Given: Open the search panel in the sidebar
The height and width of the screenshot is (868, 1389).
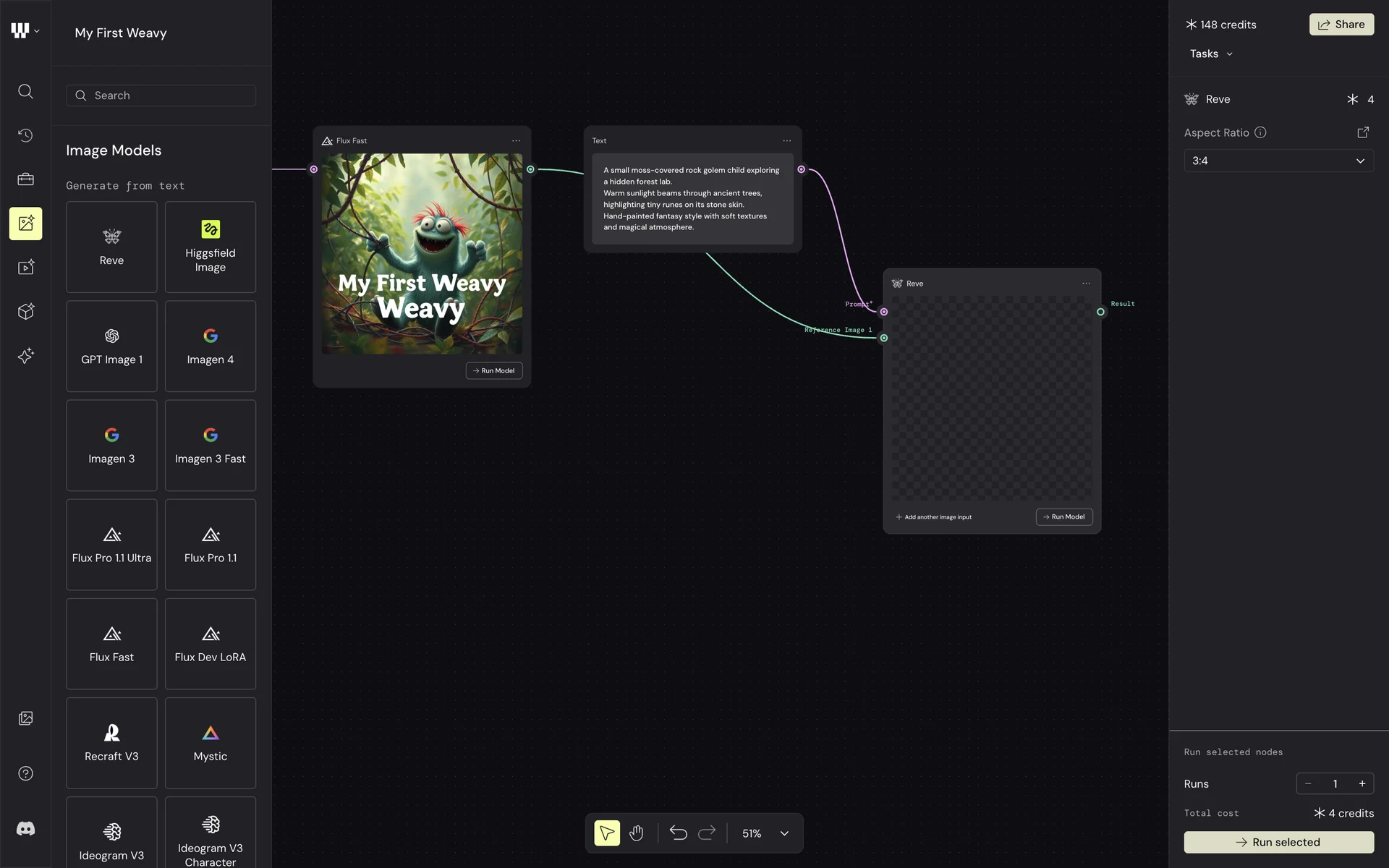Looking at the screenshot, I should point(25,91).
